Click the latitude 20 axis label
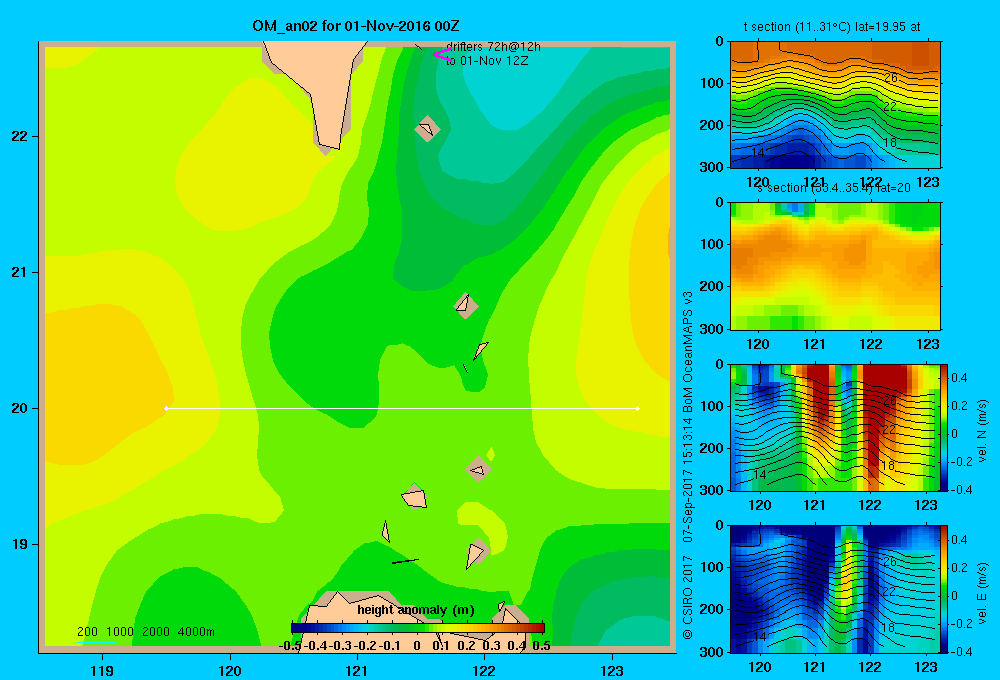 click(20, 408)
